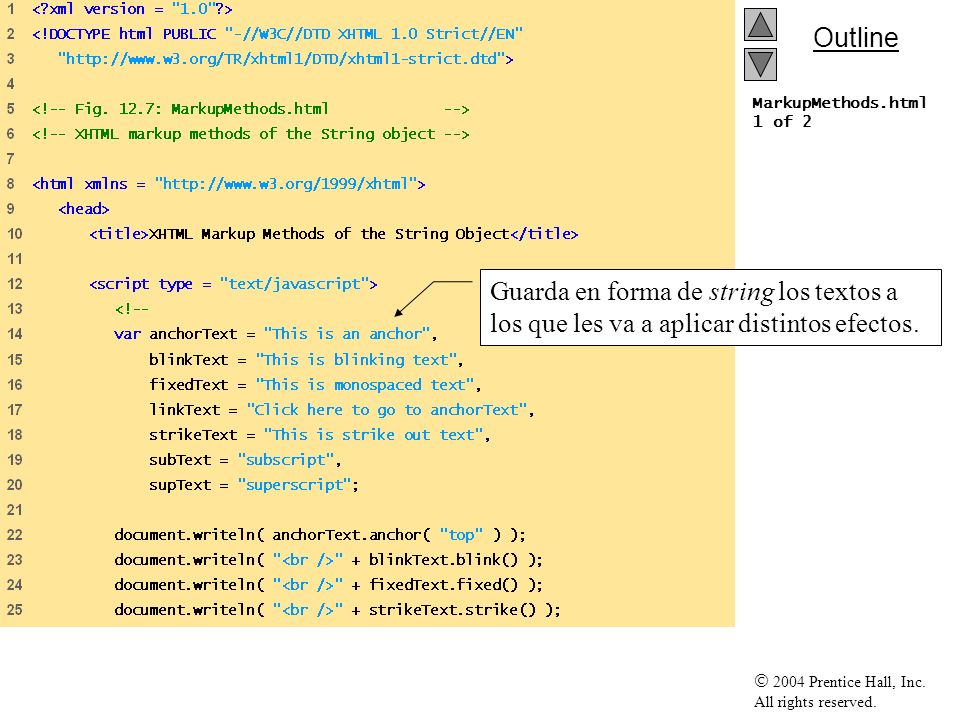Image resolution: width=960 pixels, height=720 pixels.
Task: Click the "1 of 2" page indicator
Action: [x=782, y=121]
